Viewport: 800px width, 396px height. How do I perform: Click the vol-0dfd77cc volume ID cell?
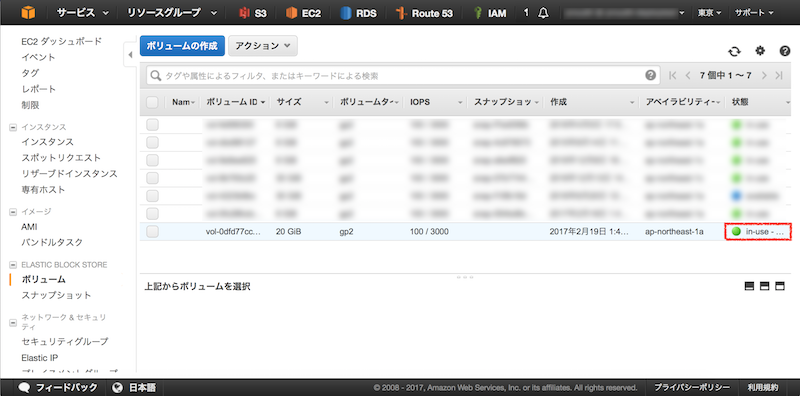[x=234, y=232]
